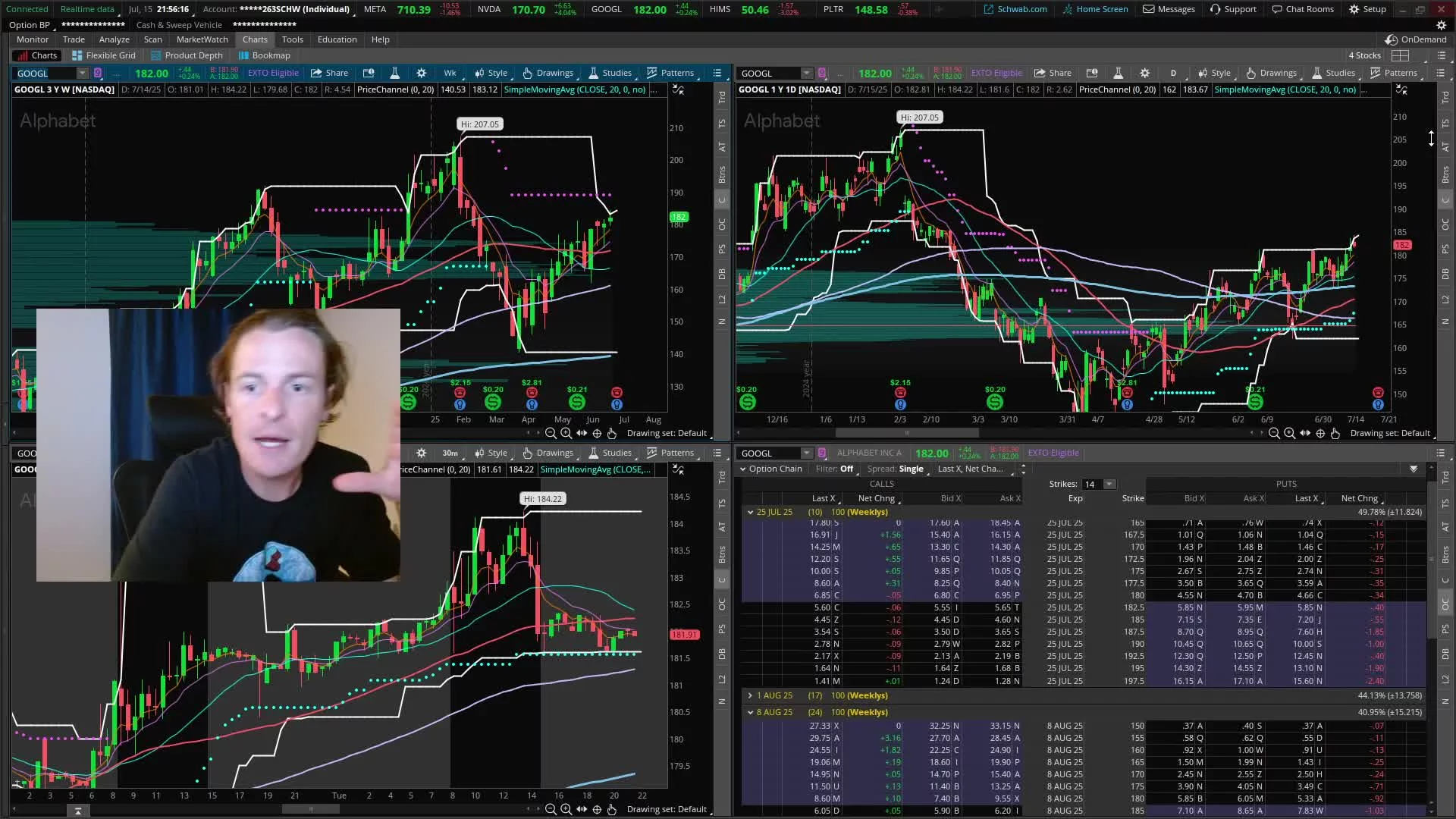This screenshot has width=1456, height=819.
Task: Open Spread: Single dropdown
Action: click(896, 469)
